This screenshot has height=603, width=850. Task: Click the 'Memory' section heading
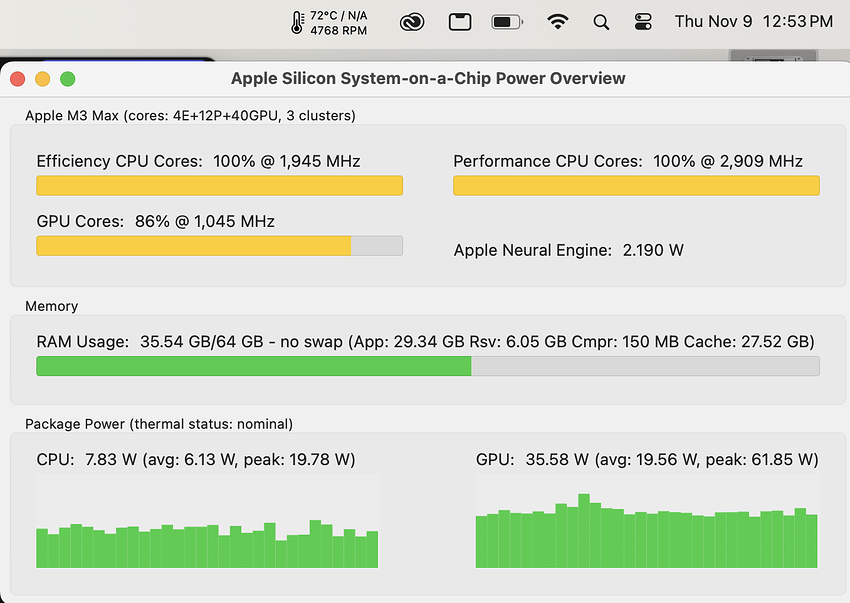pyautogui.click(x=51, y=306)
